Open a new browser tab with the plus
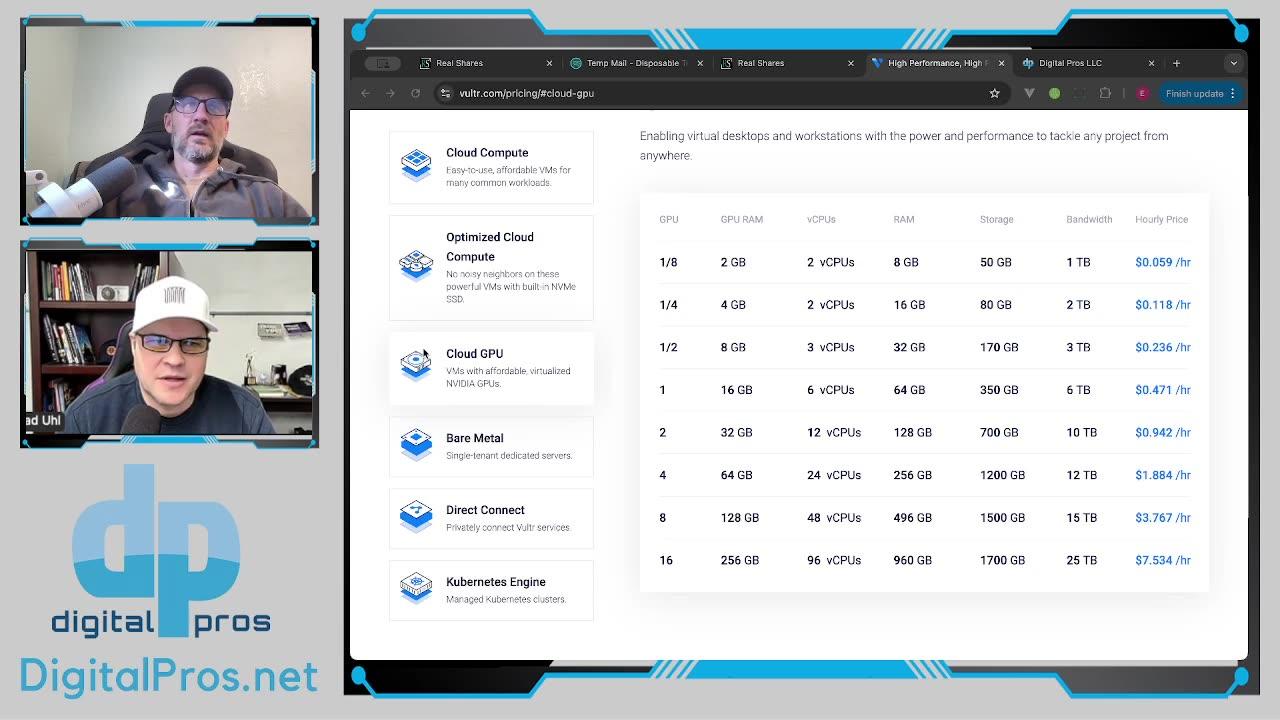 coord(1176,63)
